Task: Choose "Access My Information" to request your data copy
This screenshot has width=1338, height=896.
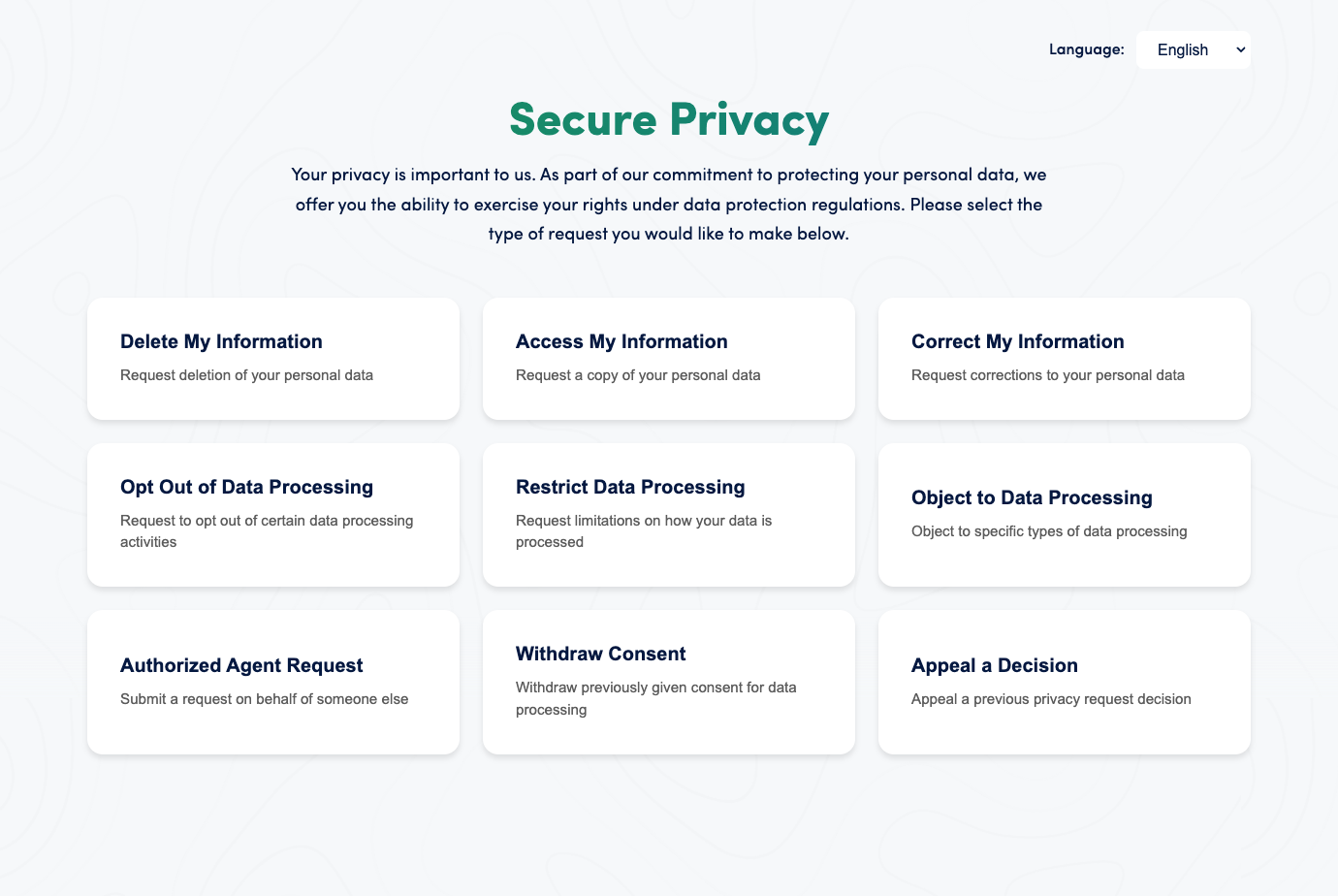Action: (668, 359)
